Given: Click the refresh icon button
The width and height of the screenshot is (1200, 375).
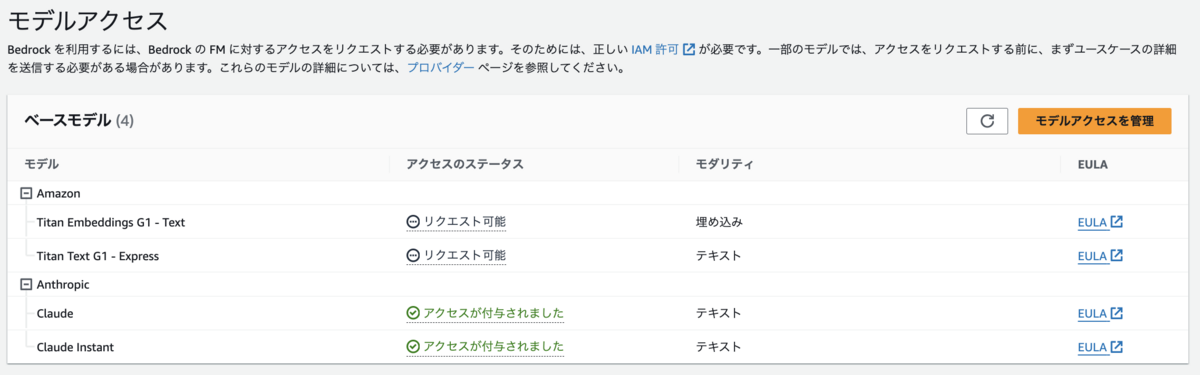Looking at the screenshot, I should (987, 121).
